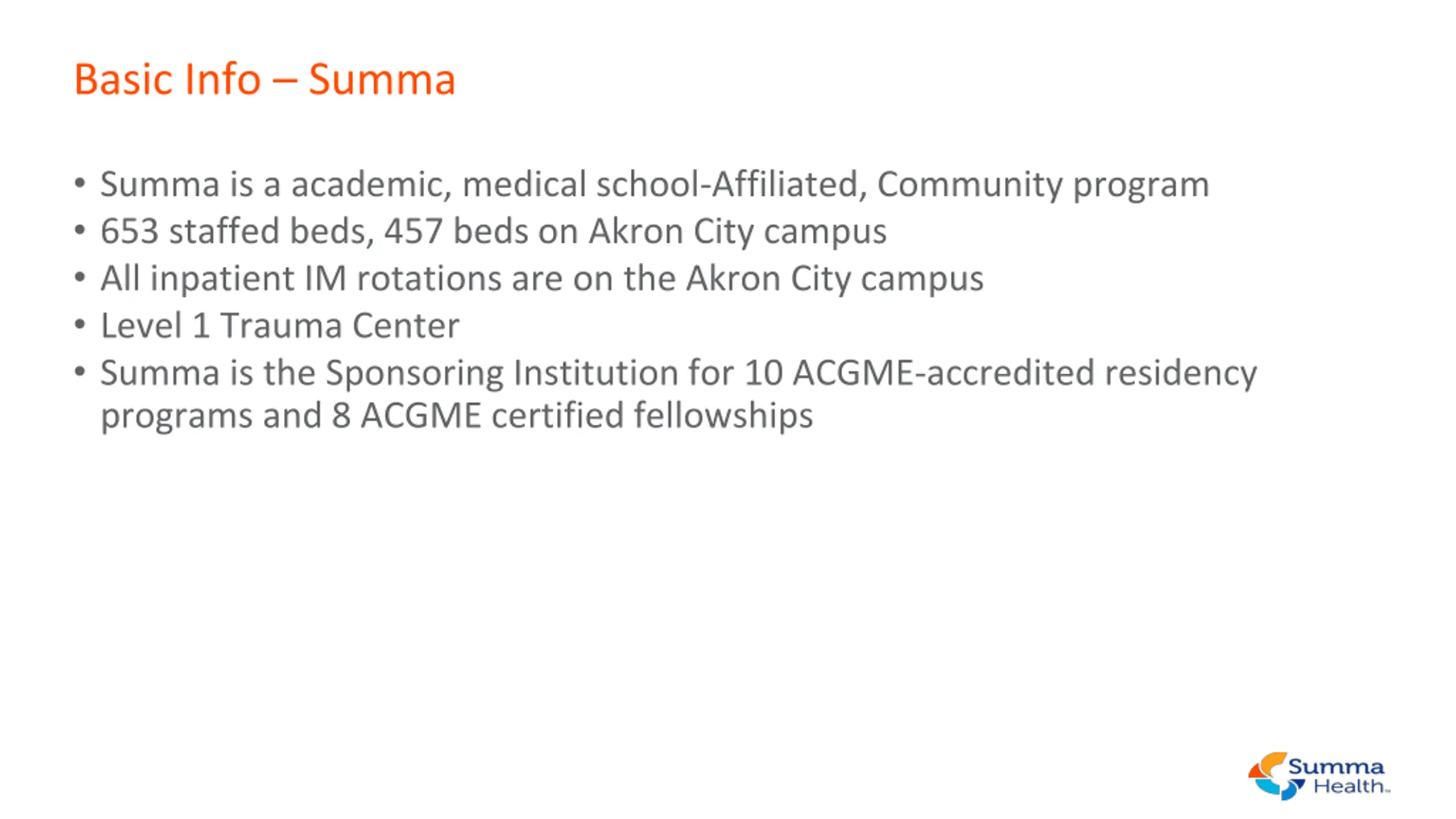The width and height of the screenshot is (1456, 819).
Task: Select the academic, medical school-Affiliated bullet line
Action: 654,184
